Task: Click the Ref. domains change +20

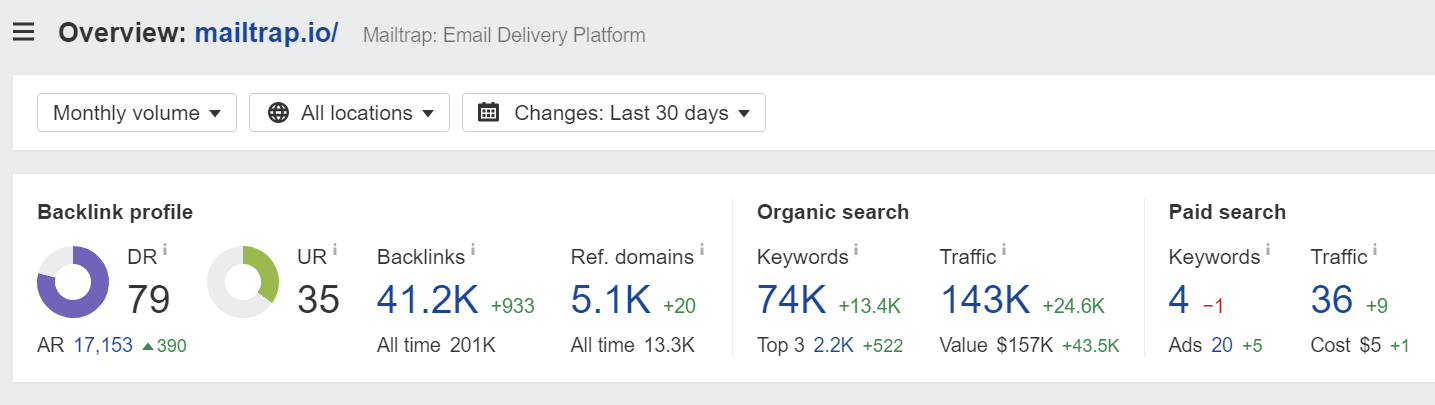Action: tap(680, 305)
